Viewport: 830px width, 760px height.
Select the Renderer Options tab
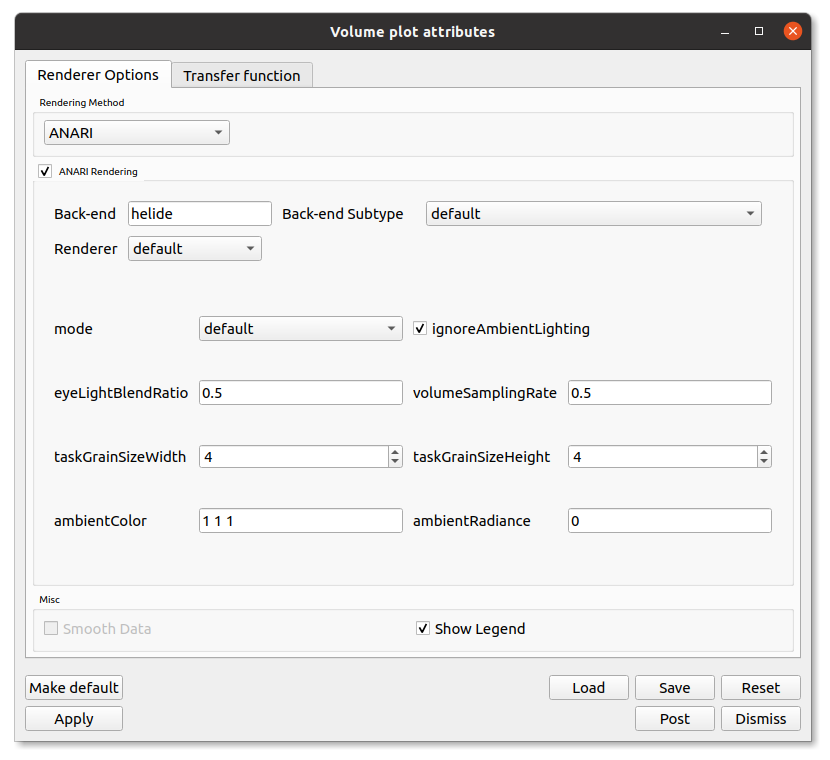(98, 75)
